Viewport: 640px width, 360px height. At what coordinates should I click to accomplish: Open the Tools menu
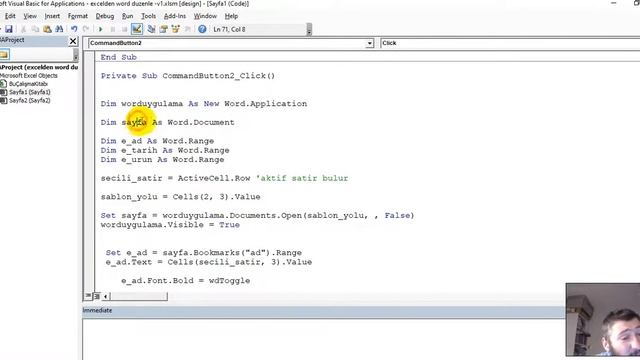pos(148,16)
